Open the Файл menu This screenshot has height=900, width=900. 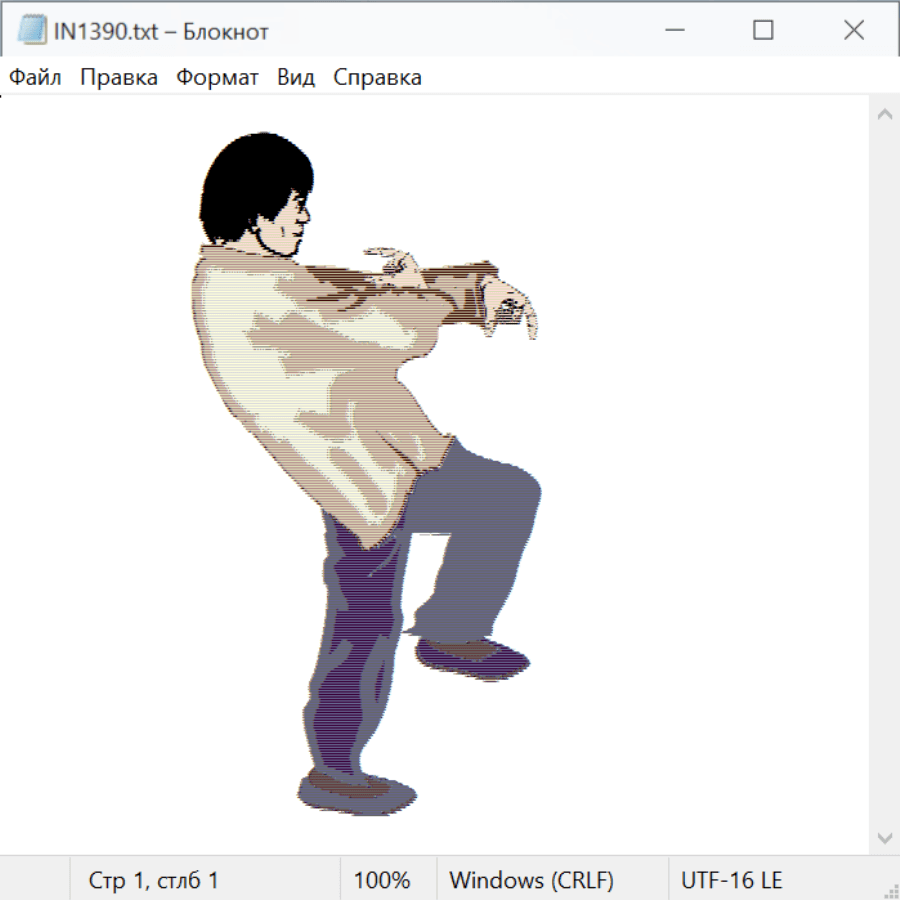click(x=35, y=78)
